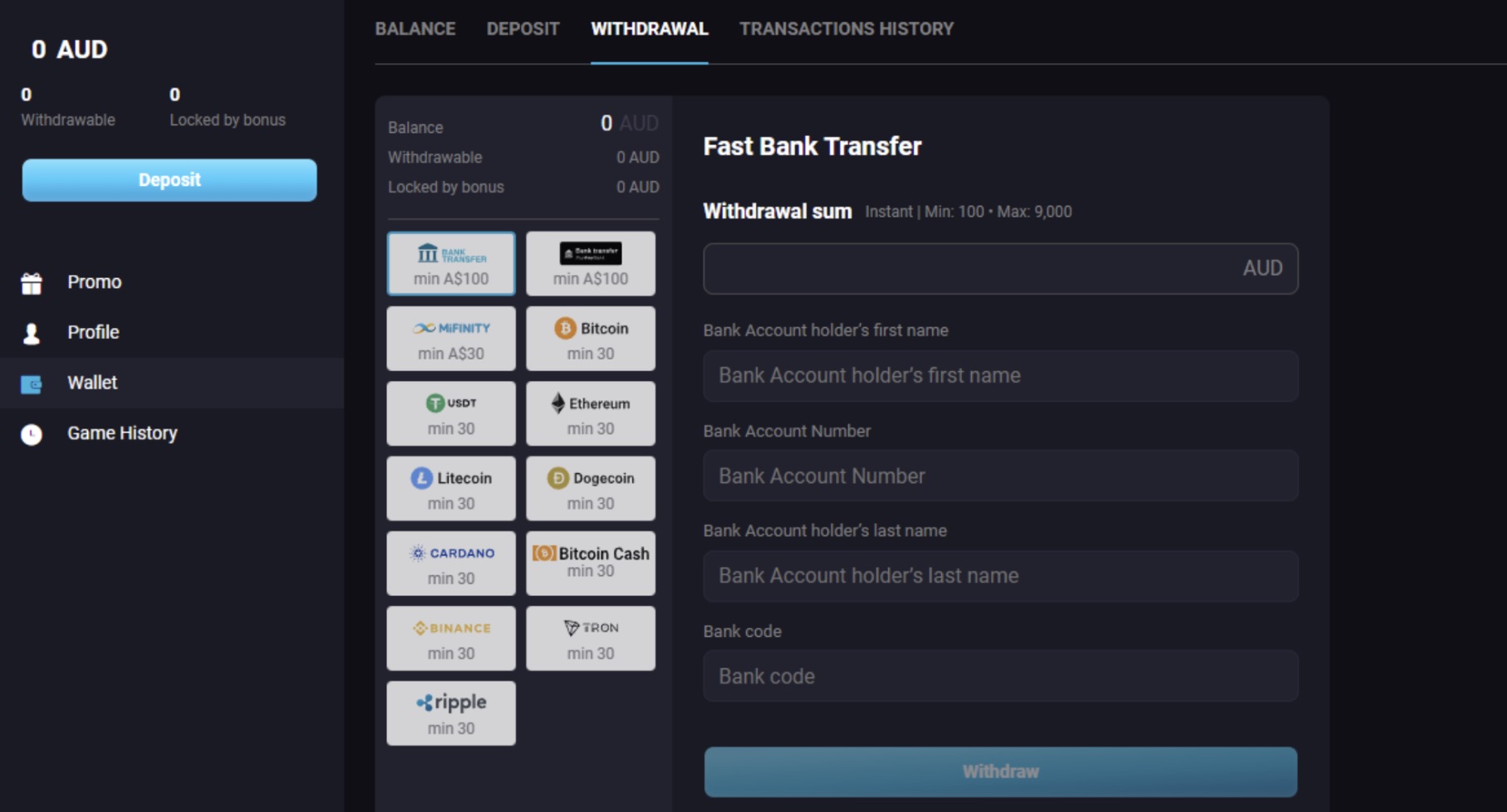Screen dimensions: 1507x812
Task: Open Profile via the person icon
Action: tap(32, 332)
